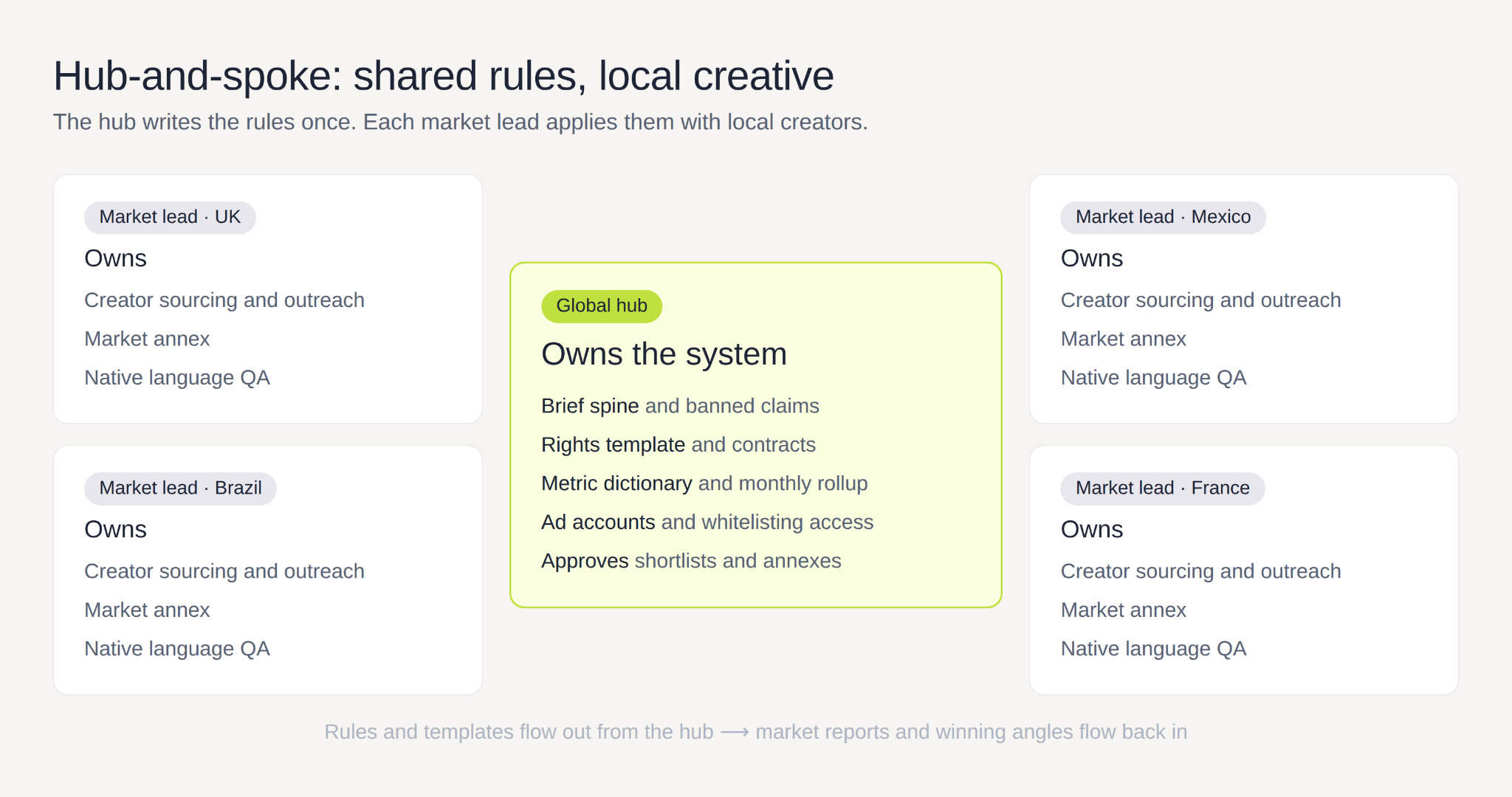The image size is (1512, 797).
Task: Click 'Market annex' in the France card
Action: (x=1123, y=610)
